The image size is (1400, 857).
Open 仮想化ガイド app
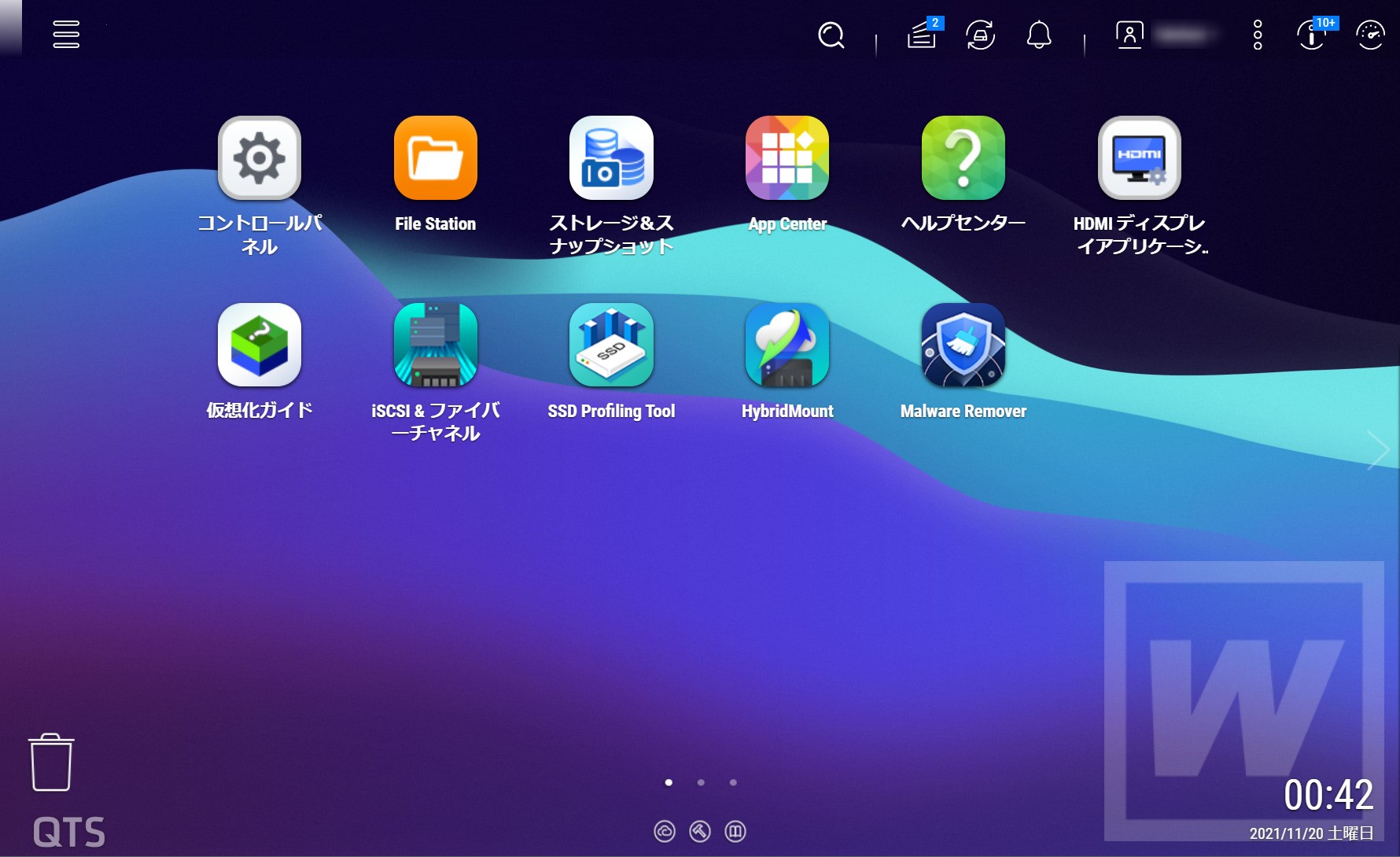(x=260, y=345)
